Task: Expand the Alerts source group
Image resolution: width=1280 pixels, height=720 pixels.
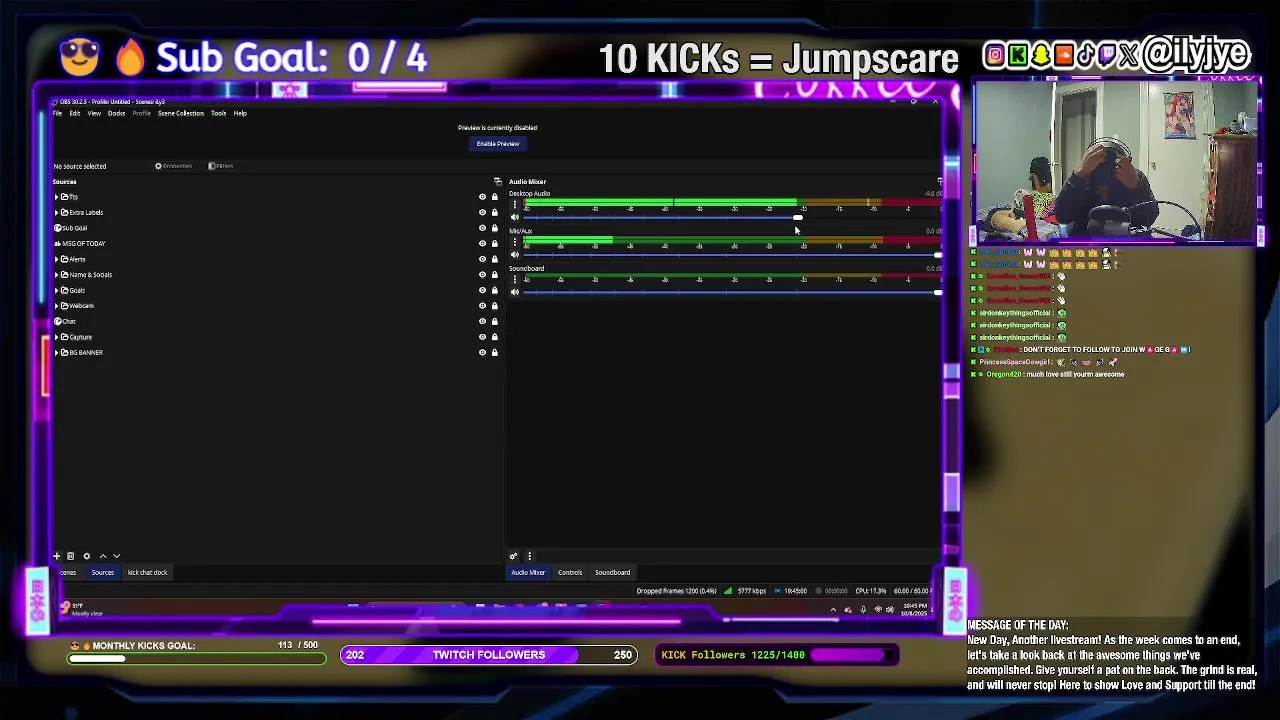Action: coord(56,259)
